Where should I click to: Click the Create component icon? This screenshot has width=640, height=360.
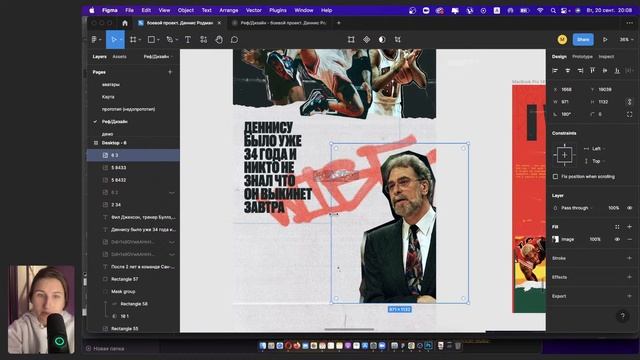pyautogui.click(x=367, y=40)
